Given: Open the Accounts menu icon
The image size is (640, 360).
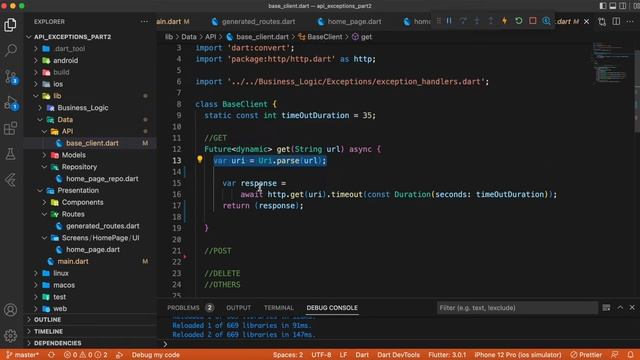Looking at the screenshot, I should pos(10,310).
